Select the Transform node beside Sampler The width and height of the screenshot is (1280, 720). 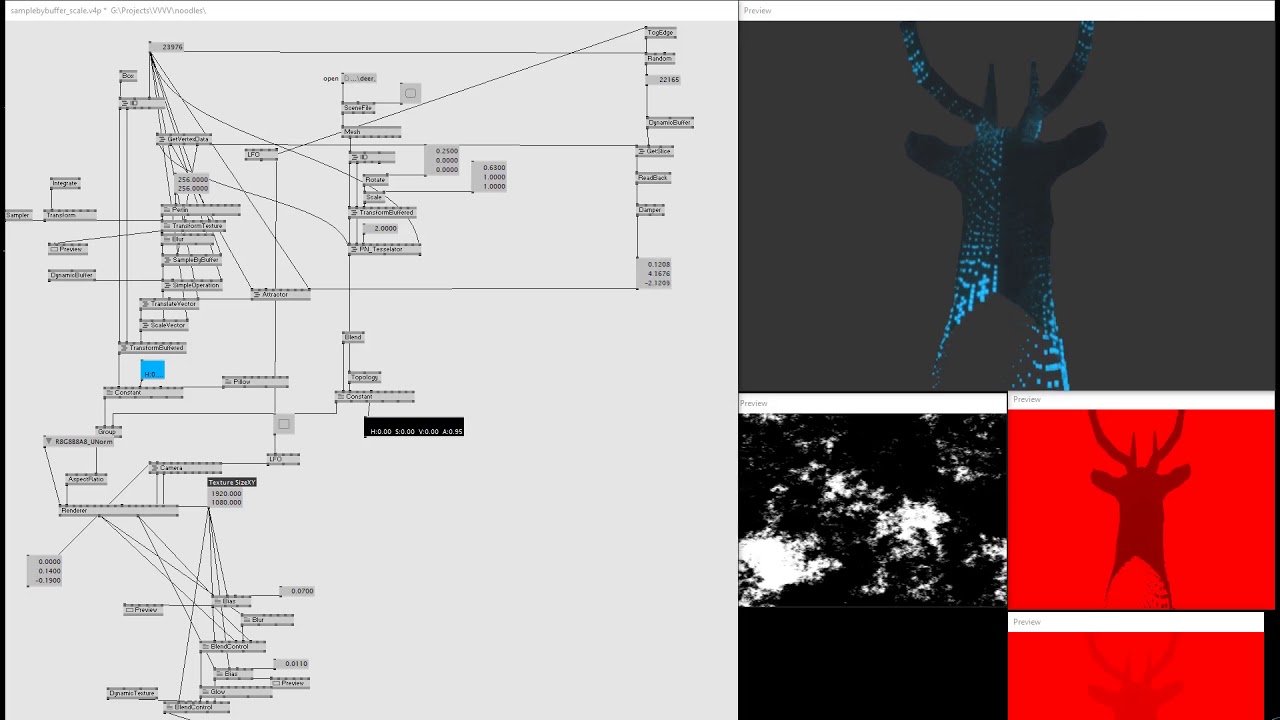70,215
